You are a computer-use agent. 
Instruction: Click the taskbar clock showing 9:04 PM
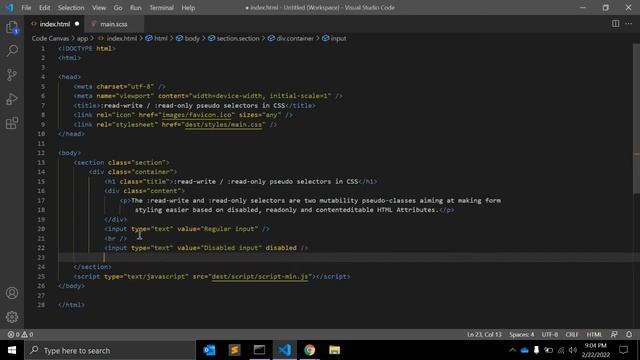[x=596, y=350]
